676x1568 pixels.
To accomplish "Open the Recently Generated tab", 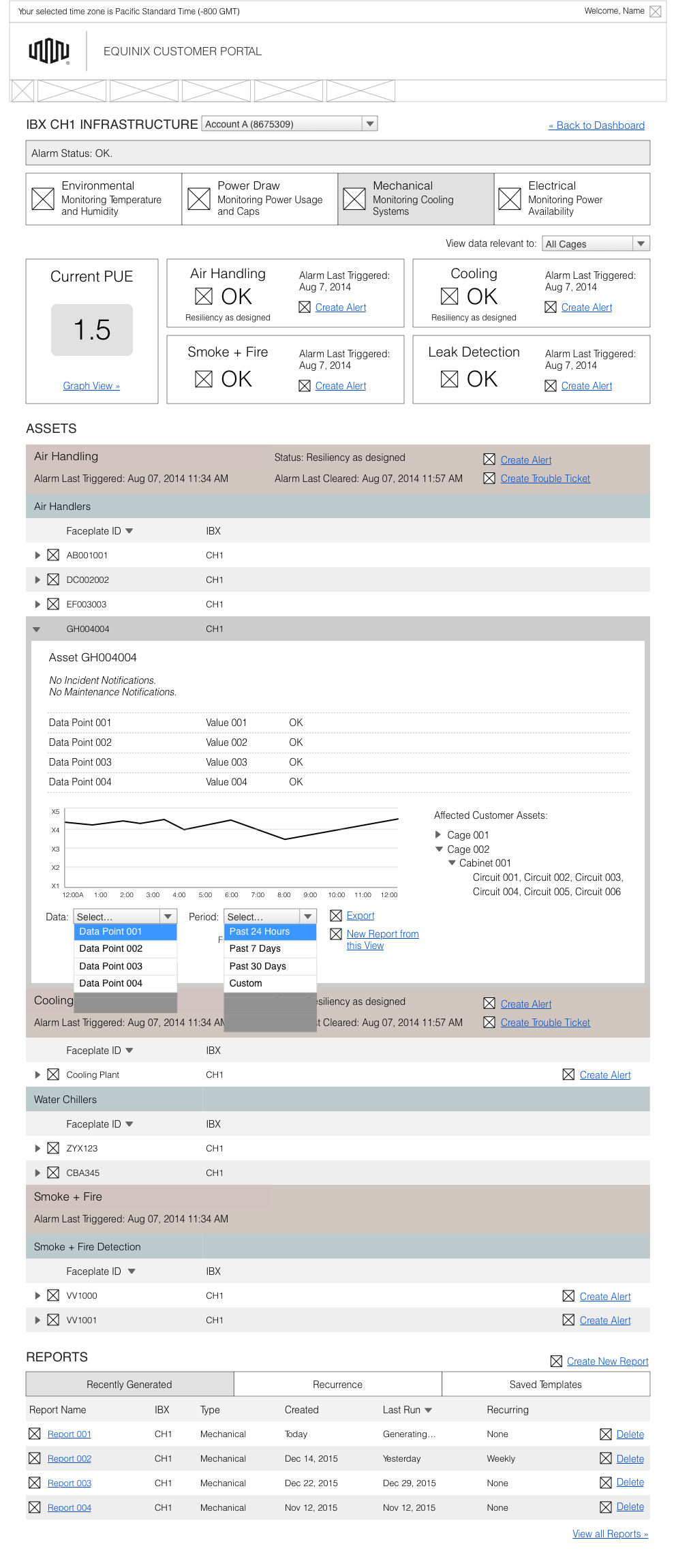I will [129, 1384].
